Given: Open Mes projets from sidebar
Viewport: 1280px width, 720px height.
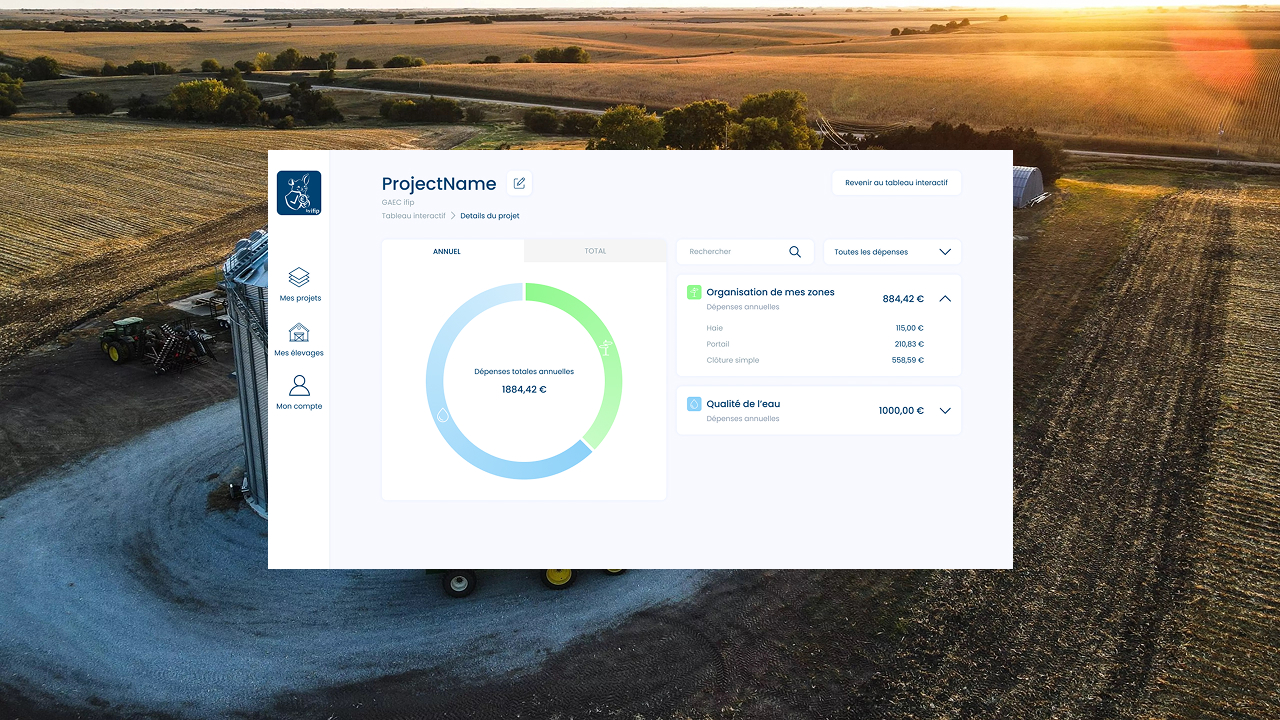Looking at the screenshot, I should click(x=299, y=278).
